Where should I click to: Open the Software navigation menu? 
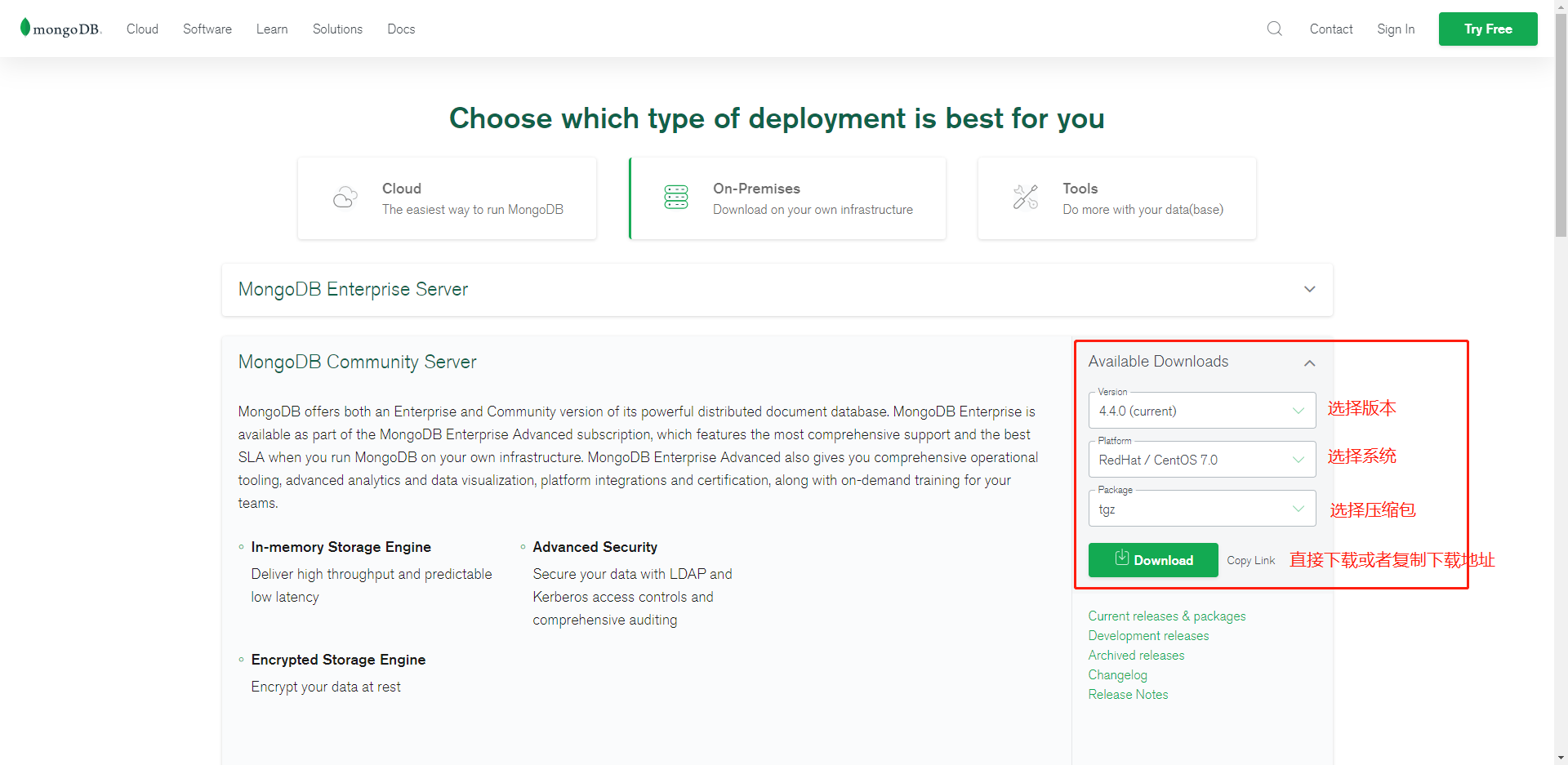pos(207,29)
